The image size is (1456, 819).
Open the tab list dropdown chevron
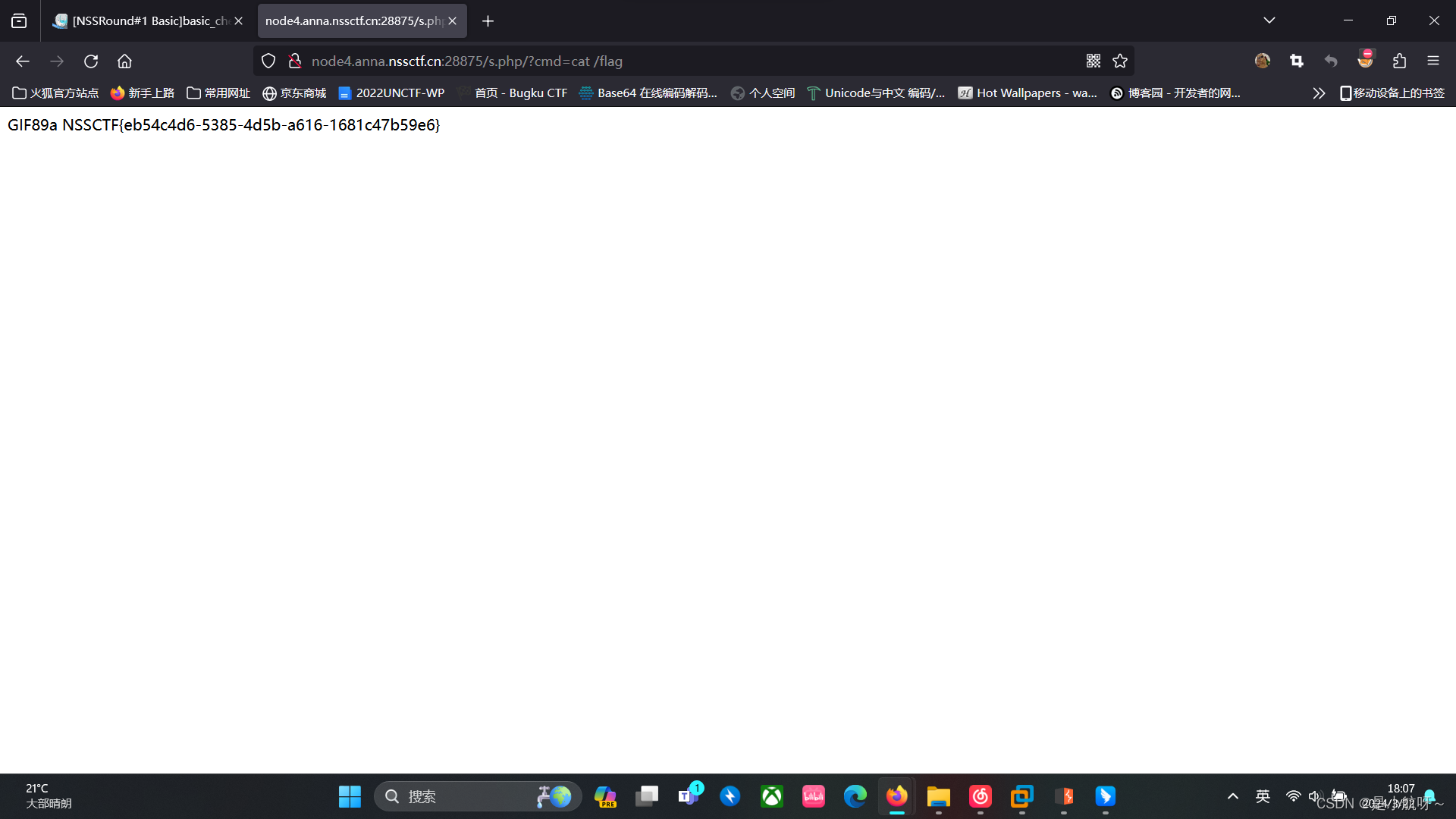point(1269,20)
